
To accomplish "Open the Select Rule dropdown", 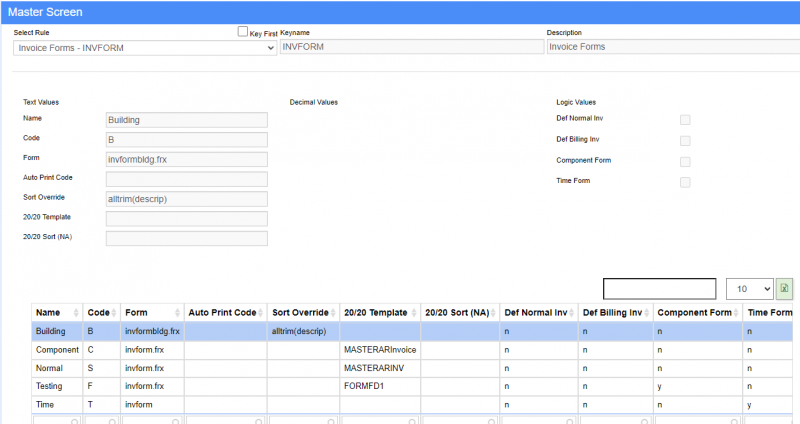I will [x=145, y=47].
